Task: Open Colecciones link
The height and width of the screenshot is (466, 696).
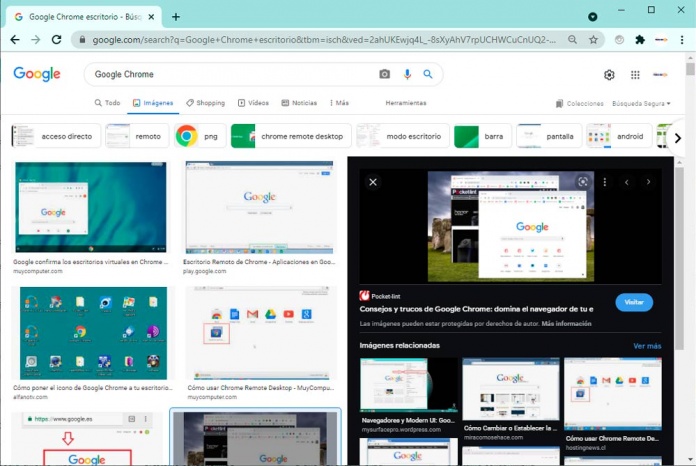Action: coord(579,103)
